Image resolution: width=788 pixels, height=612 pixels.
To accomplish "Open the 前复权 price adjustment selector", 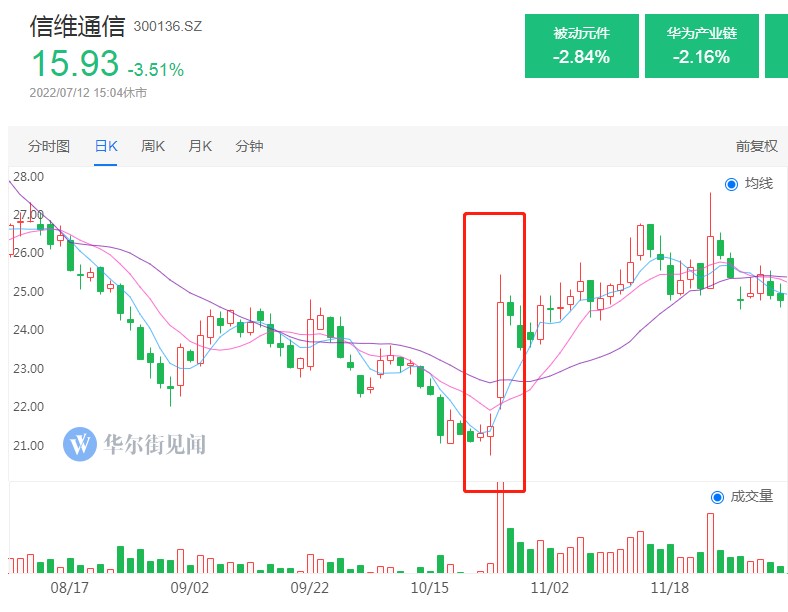I will (756, 146).
